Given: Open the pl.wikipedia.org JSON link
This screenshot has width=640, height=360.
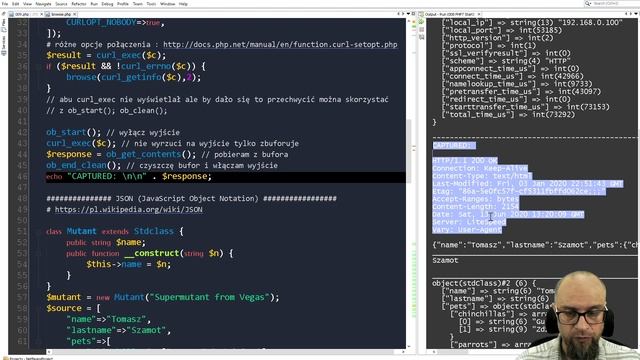Looking at the screenshot, I should (x=129, y=209).
